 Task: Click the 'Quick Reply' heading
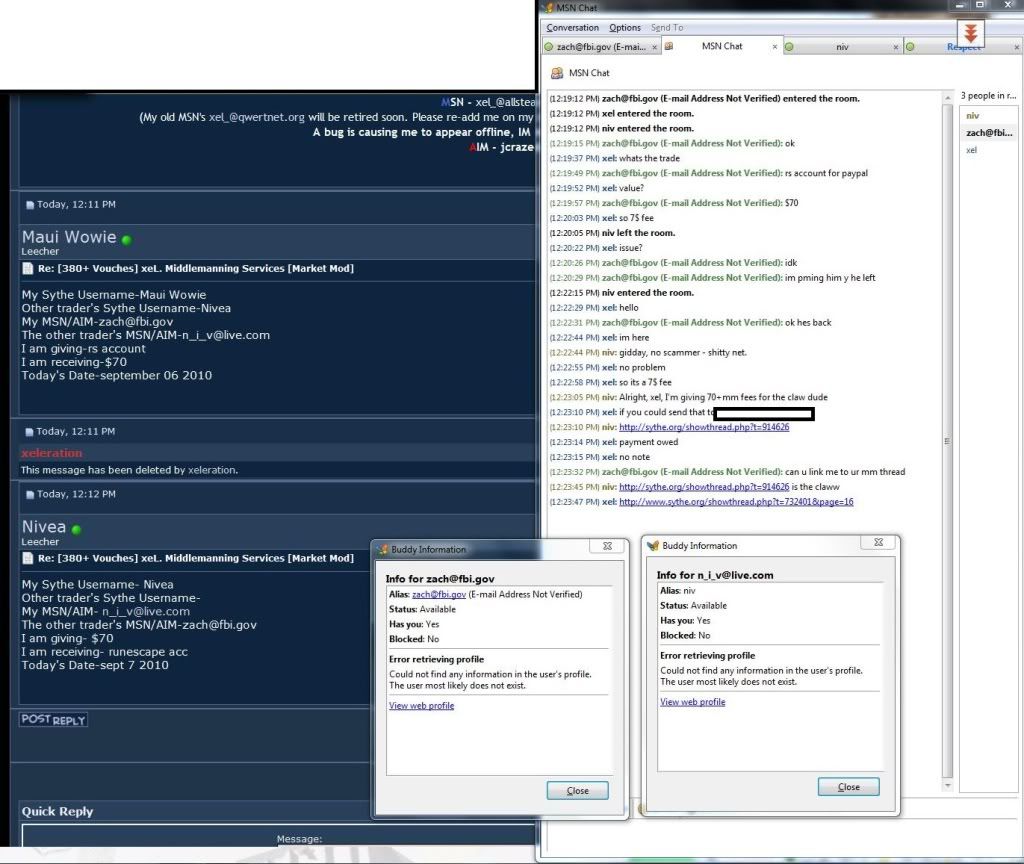(x=57, y=812)
